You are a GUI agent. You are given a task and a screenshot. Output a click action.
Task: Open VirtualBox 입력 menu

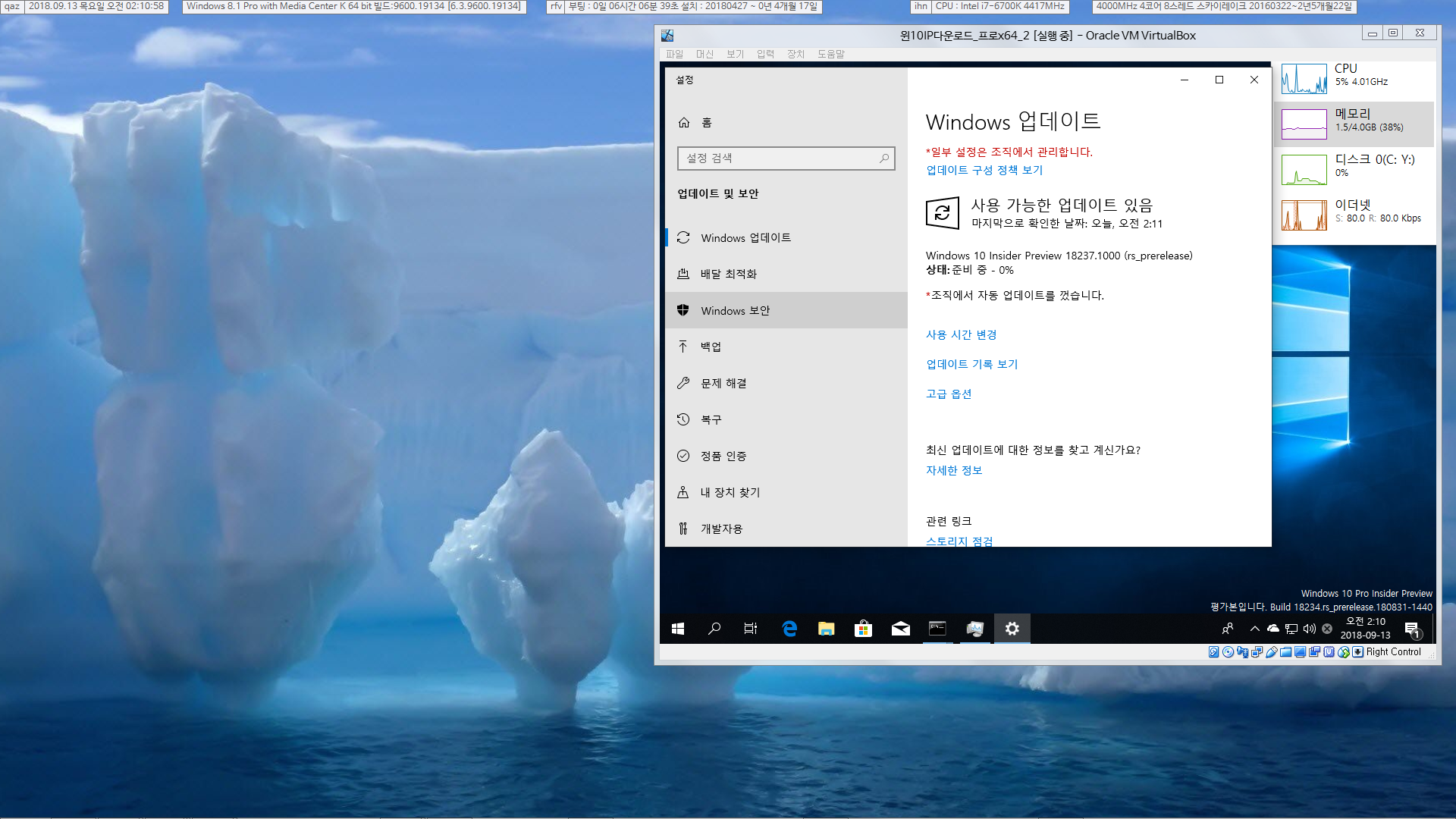(765, 54)
